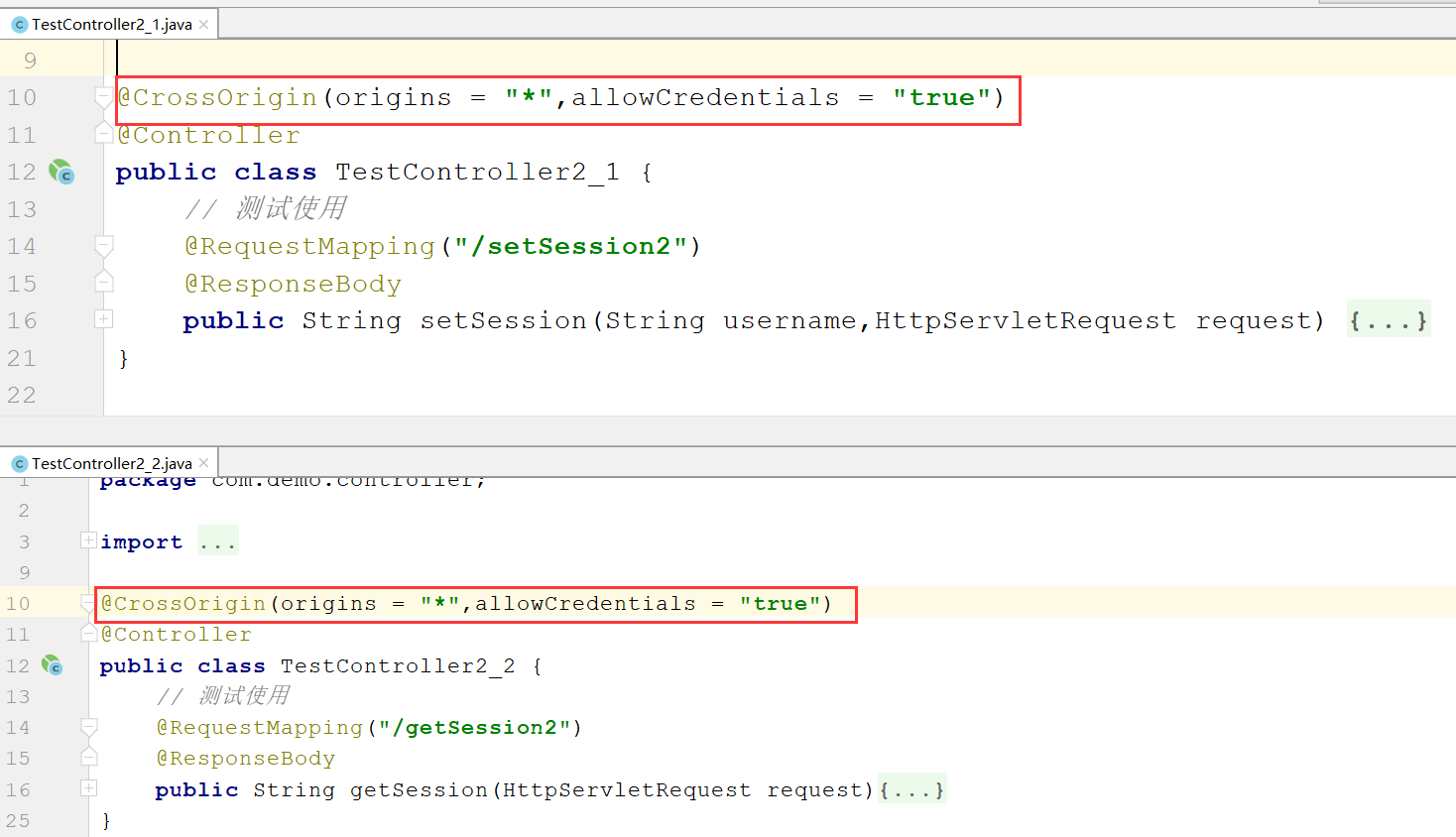Close the TestController2_2.java tab

tap(203, 463)
